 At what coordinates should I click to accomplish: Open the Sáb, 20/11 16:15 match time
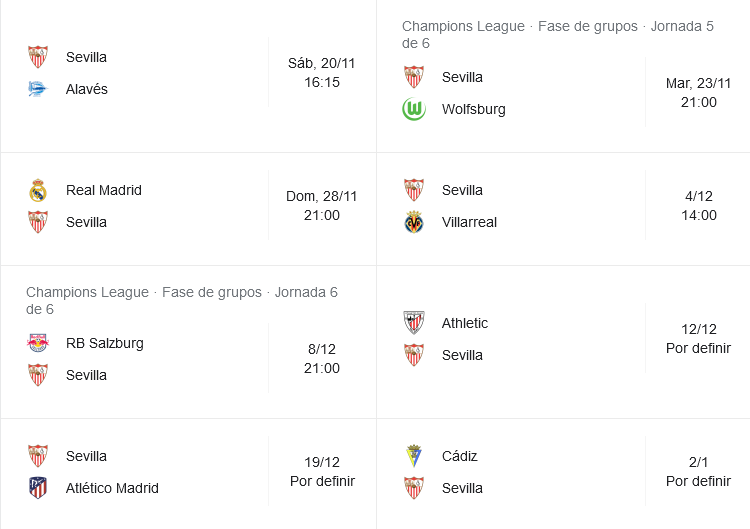(322, 73)
